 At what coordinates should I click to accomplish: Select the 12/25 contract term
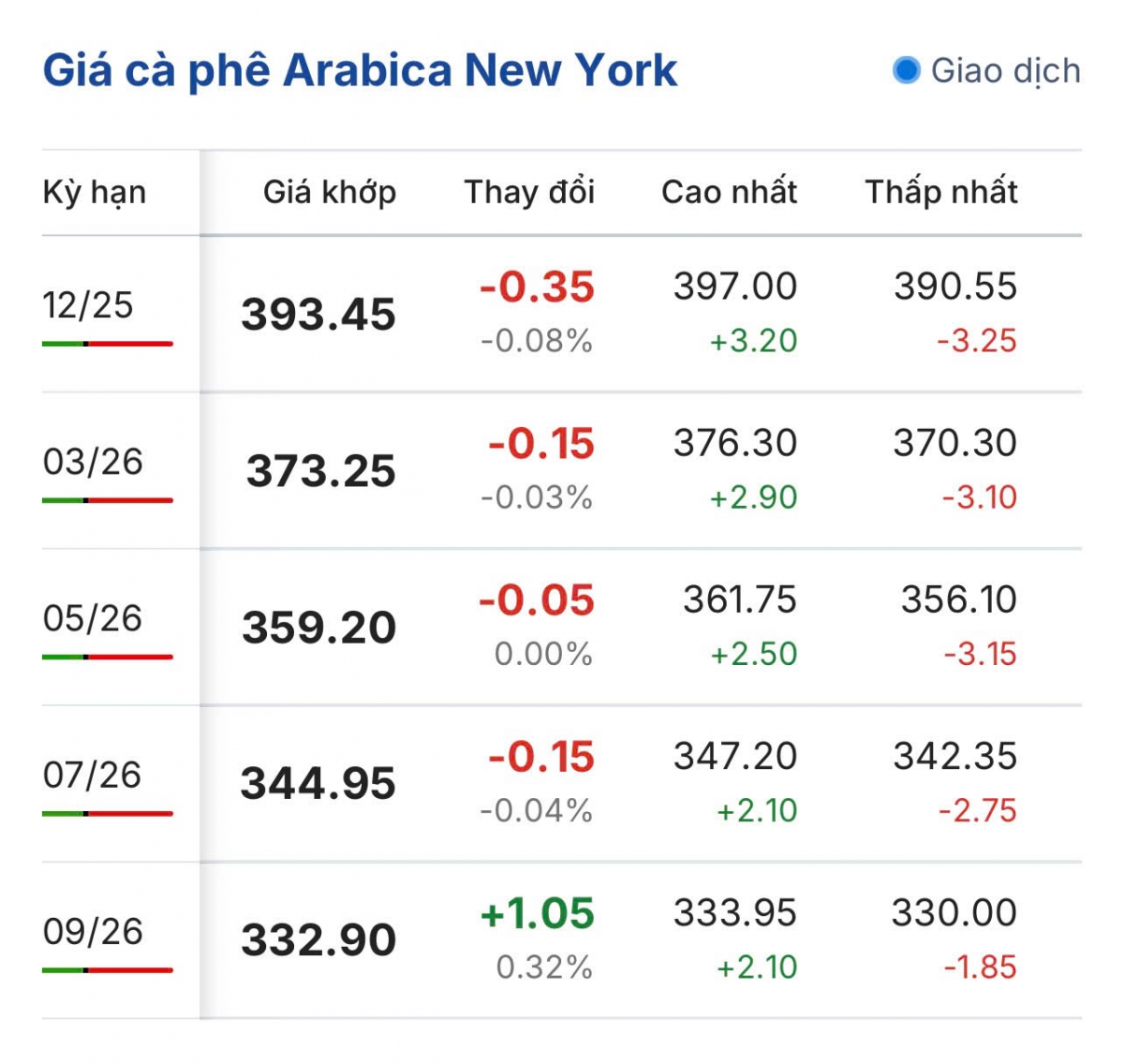point(88,305)
